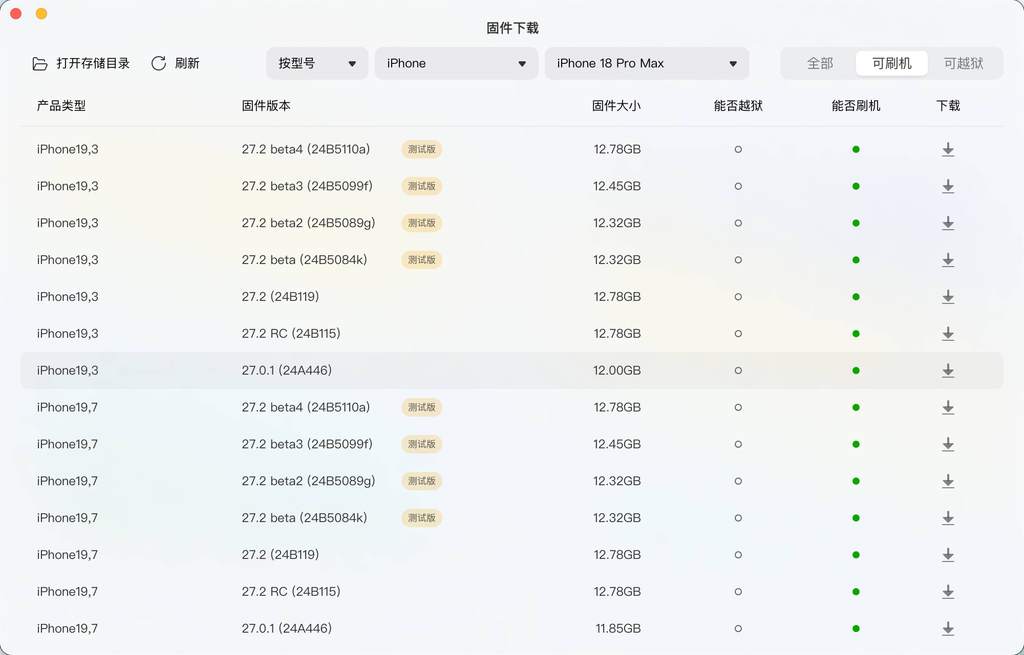
Task: Click the 固件下载 window title
Action: point(513,28)
